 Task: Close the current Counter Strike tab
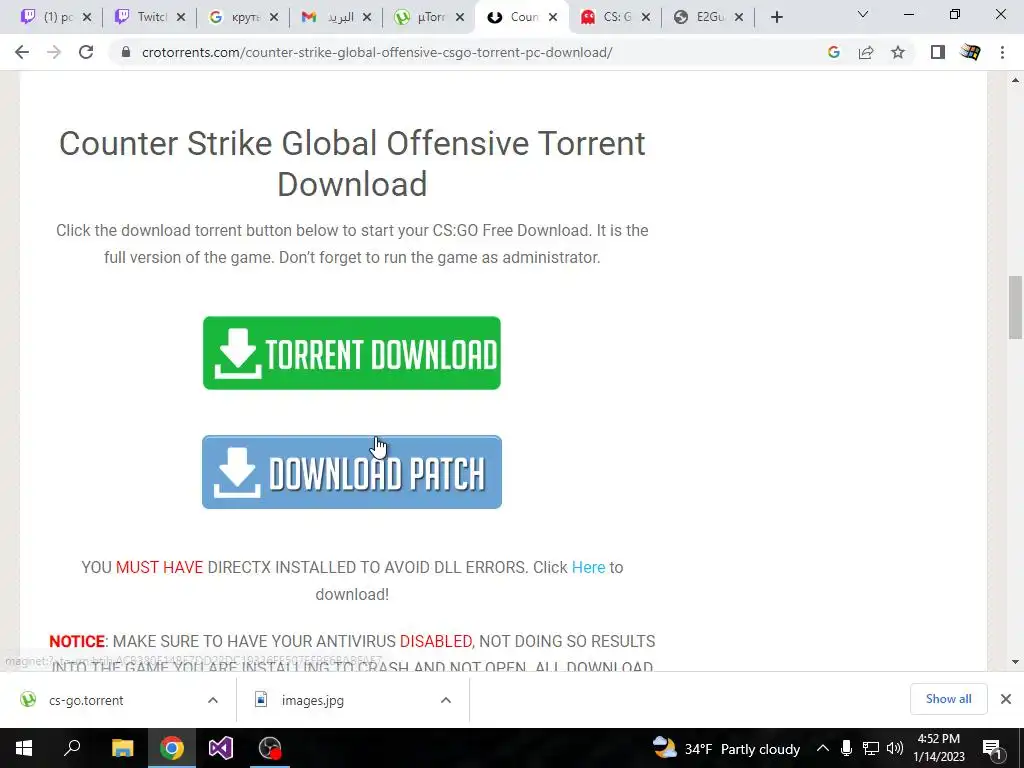tap(553, 17)
